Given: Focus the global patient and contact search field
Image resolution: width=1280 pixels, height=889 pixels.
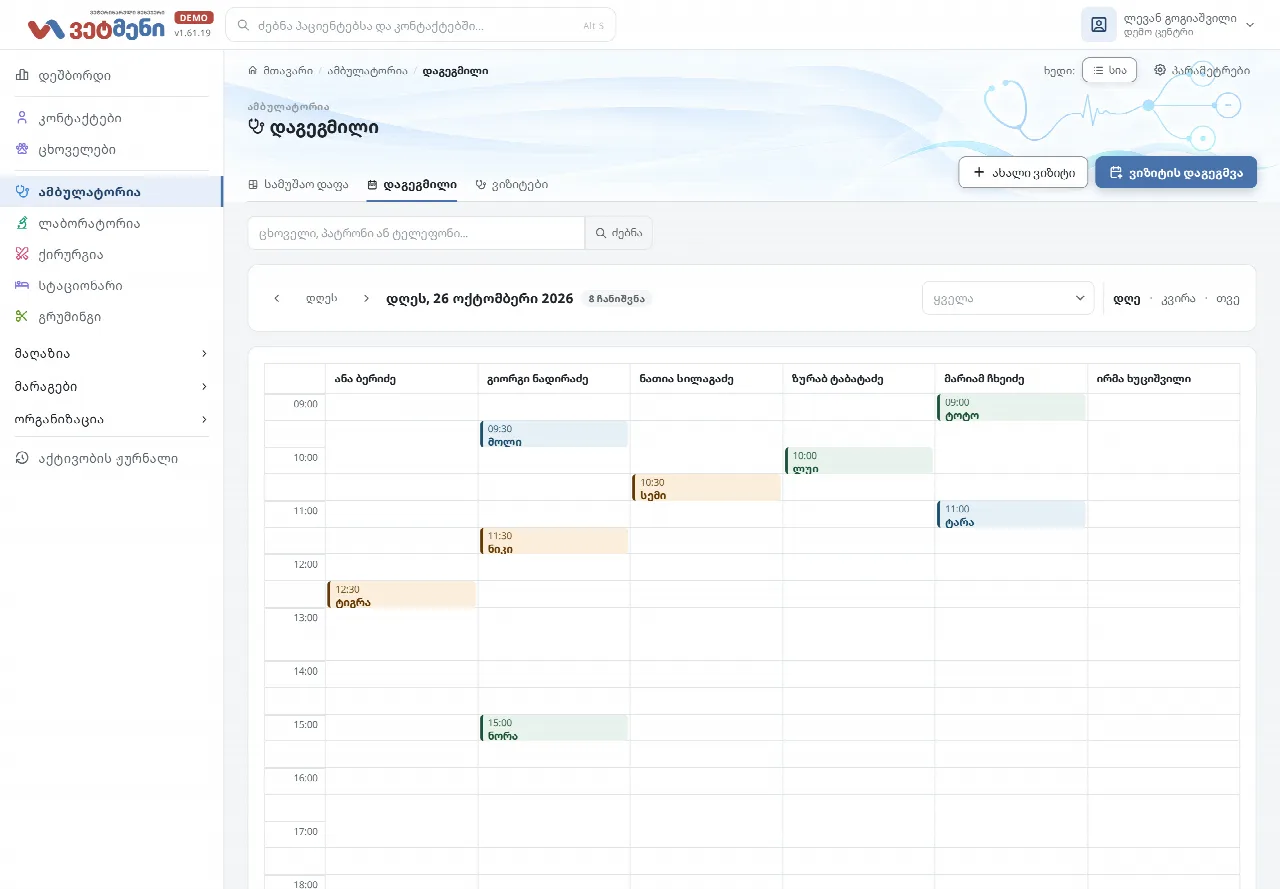Looking at the screenshot, I should (421, 25).
